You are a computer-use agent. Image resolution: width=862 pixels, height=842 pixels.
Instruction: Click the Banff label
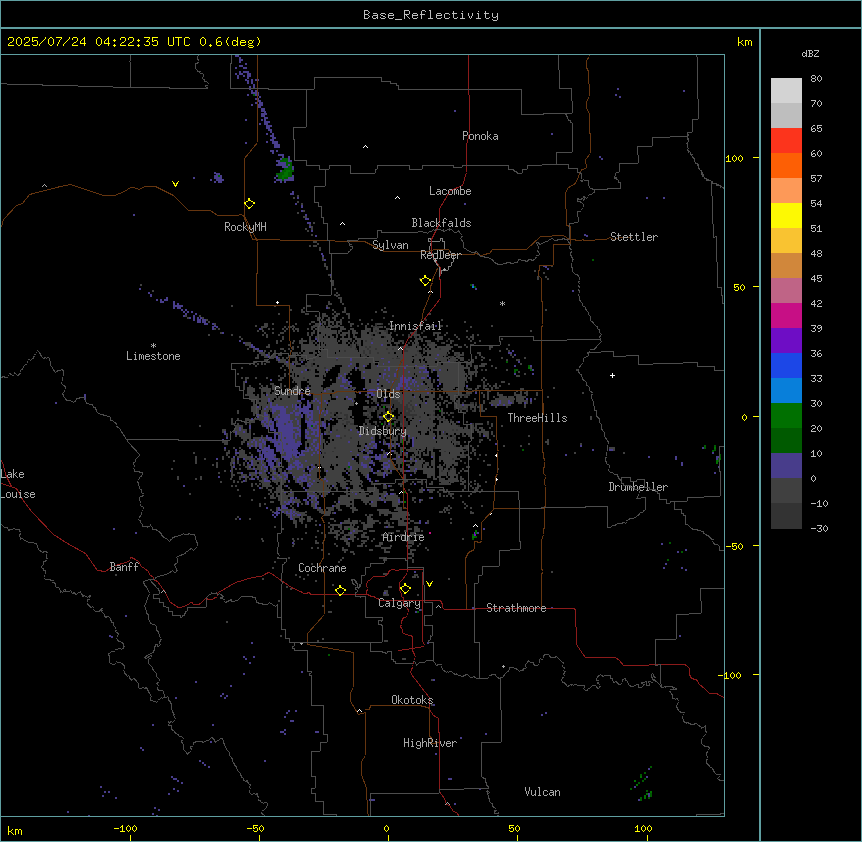(x=124, y=567)
